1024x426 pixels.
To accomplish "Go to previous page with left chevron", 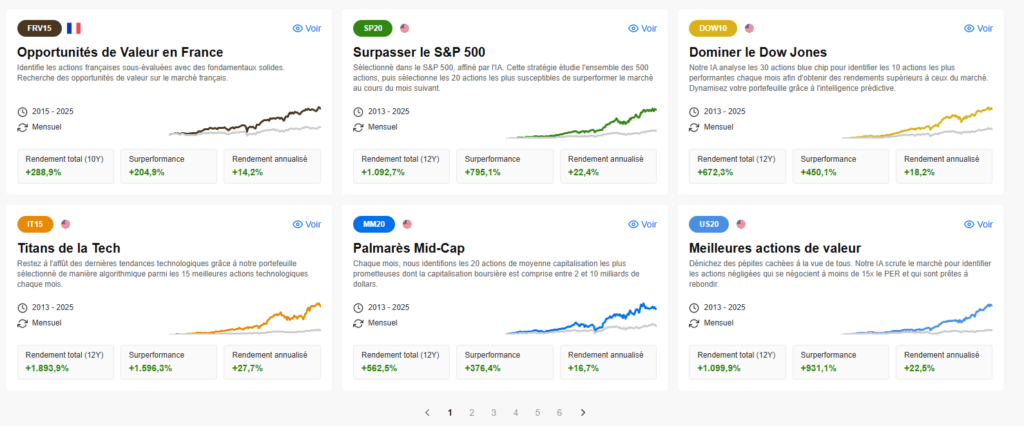I will point(427,412).
